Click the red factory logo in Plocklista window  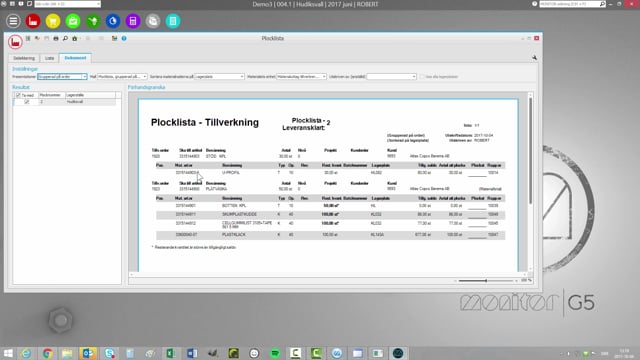coord(16,42)
